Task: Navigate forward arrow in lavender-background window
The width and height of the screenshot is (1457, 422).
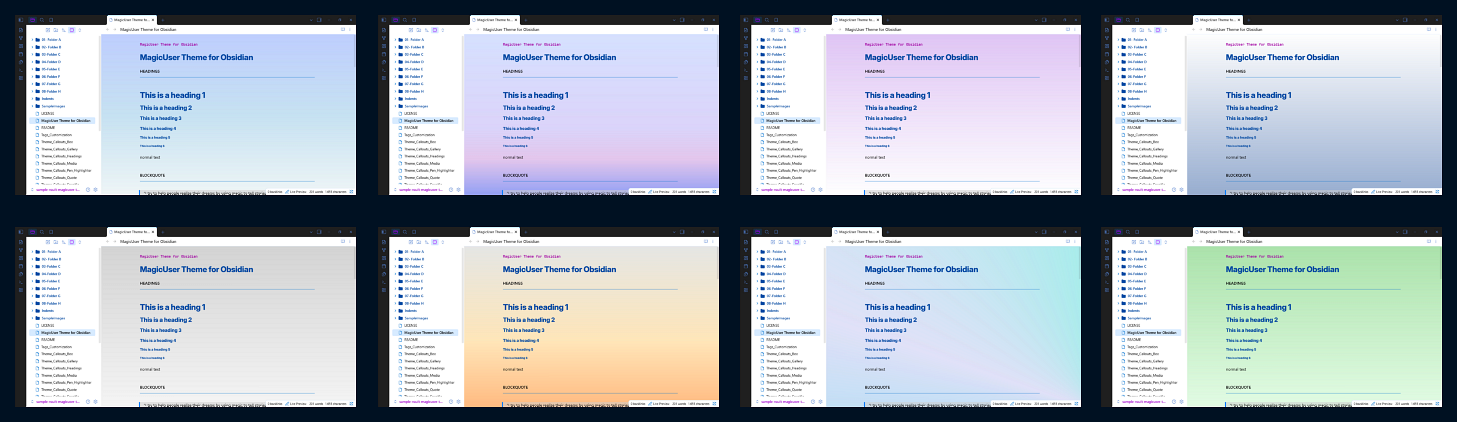Action: [478, 30]
